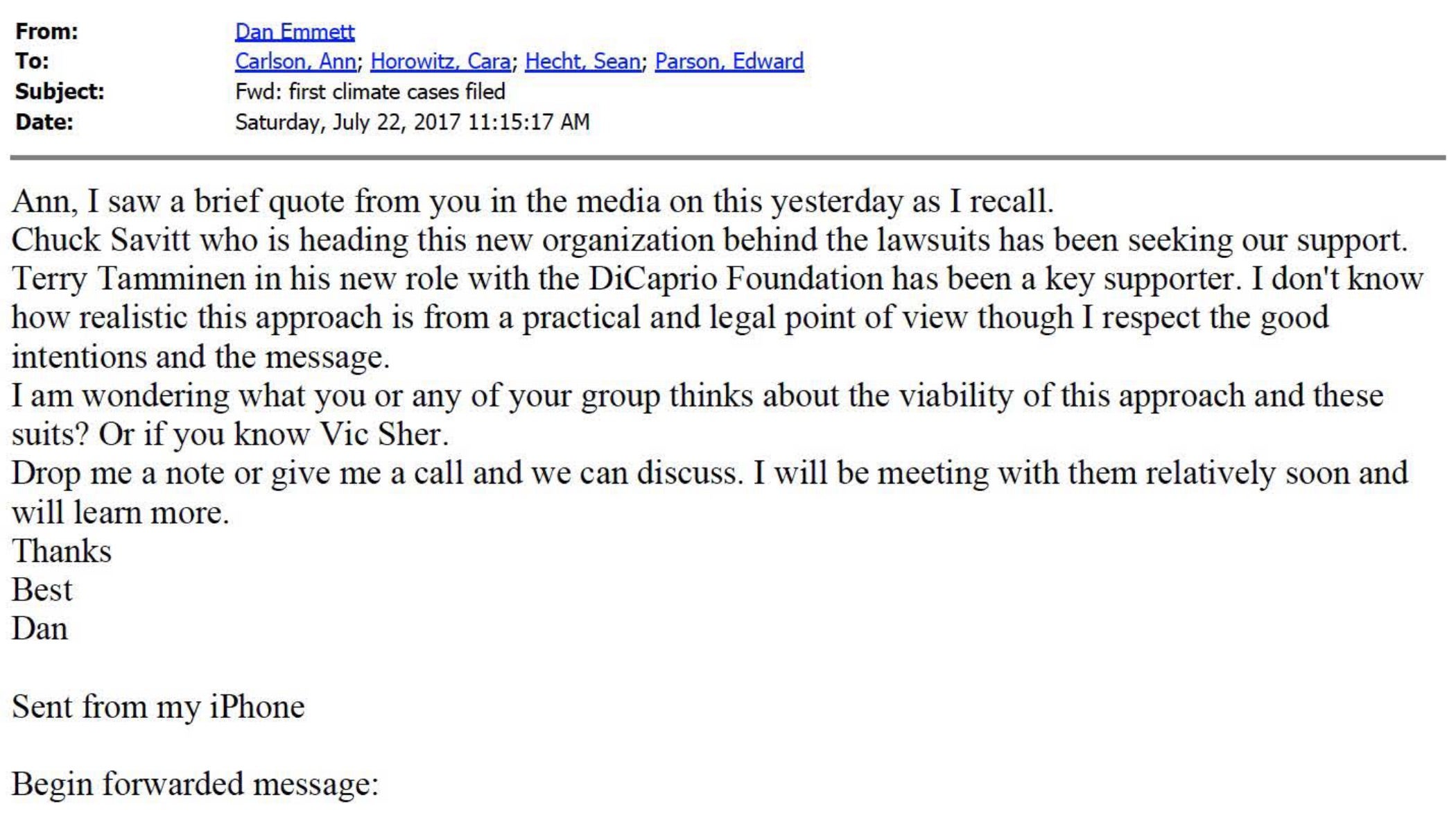The image size is (1456, 831).
Task: Click the Subject: header label
Action: tap(60, 92)
